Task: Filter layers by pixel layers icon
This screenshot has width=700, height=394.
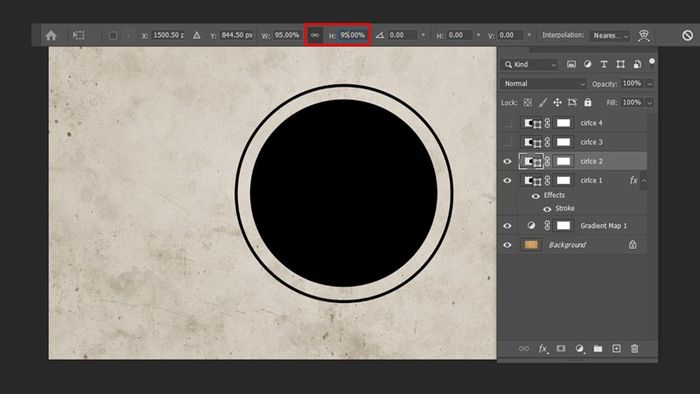Action: [571, 64]
